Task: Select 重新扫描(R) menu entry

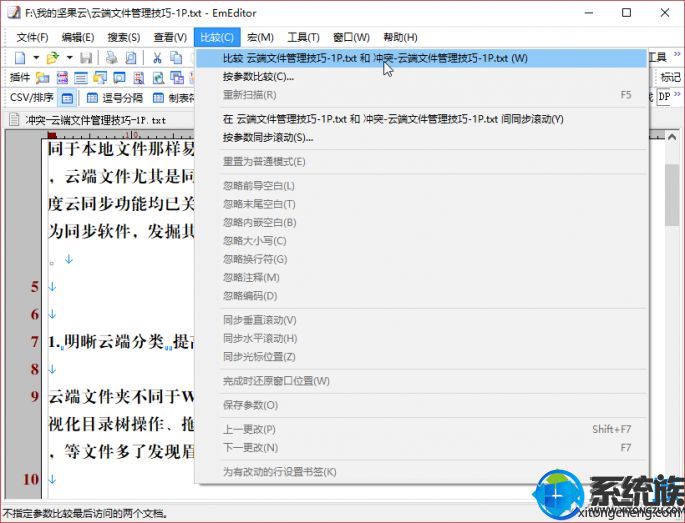Action: [x=421, y=95]
